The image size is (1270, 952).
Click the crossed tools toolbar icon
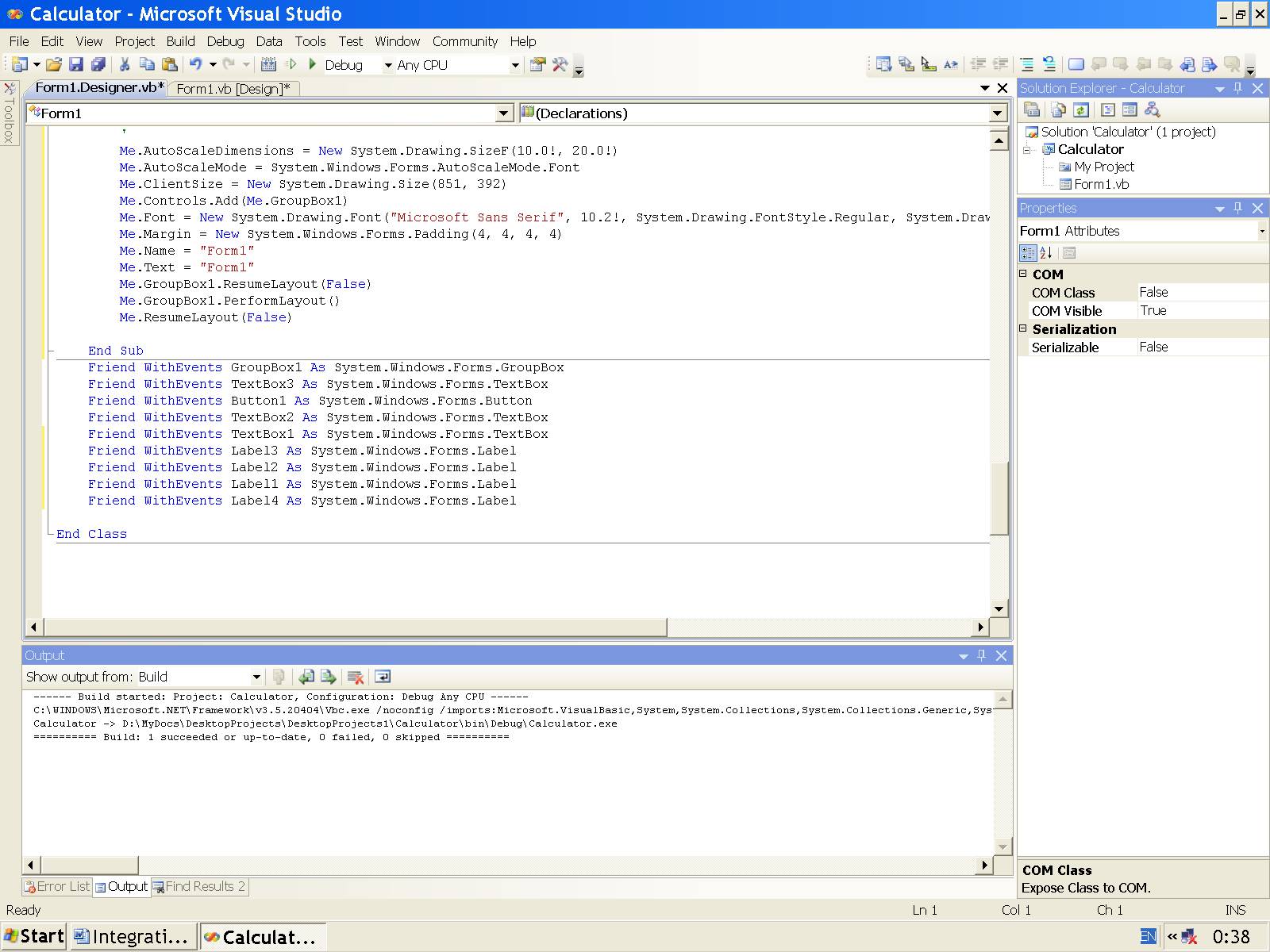560,65
